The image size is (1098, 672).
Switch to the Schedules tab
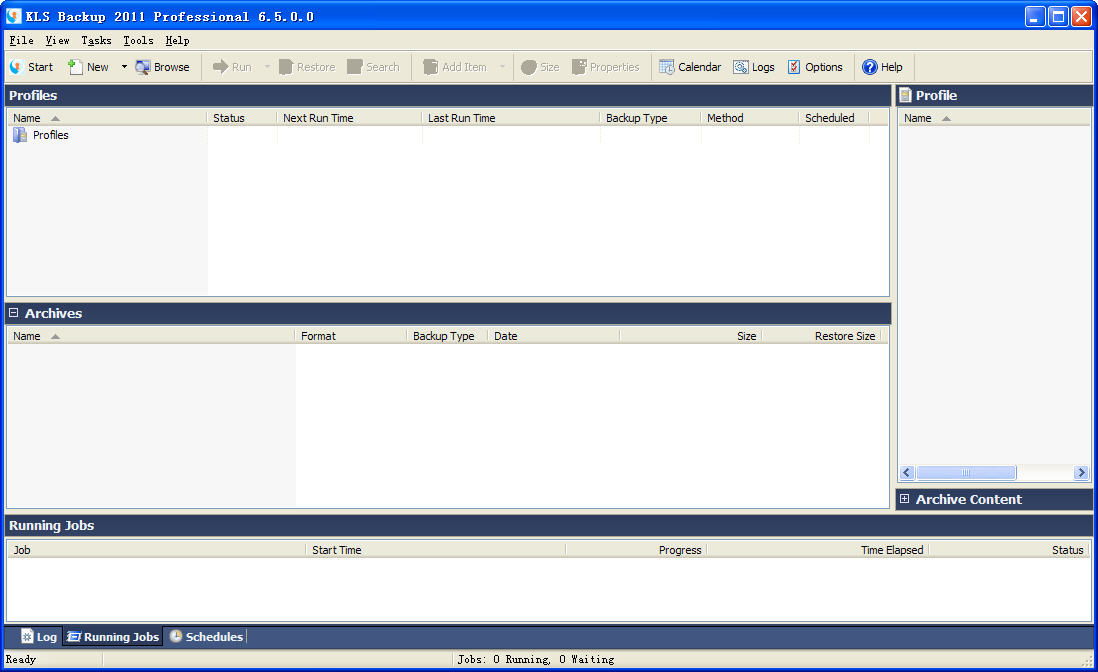coord(207,637)
